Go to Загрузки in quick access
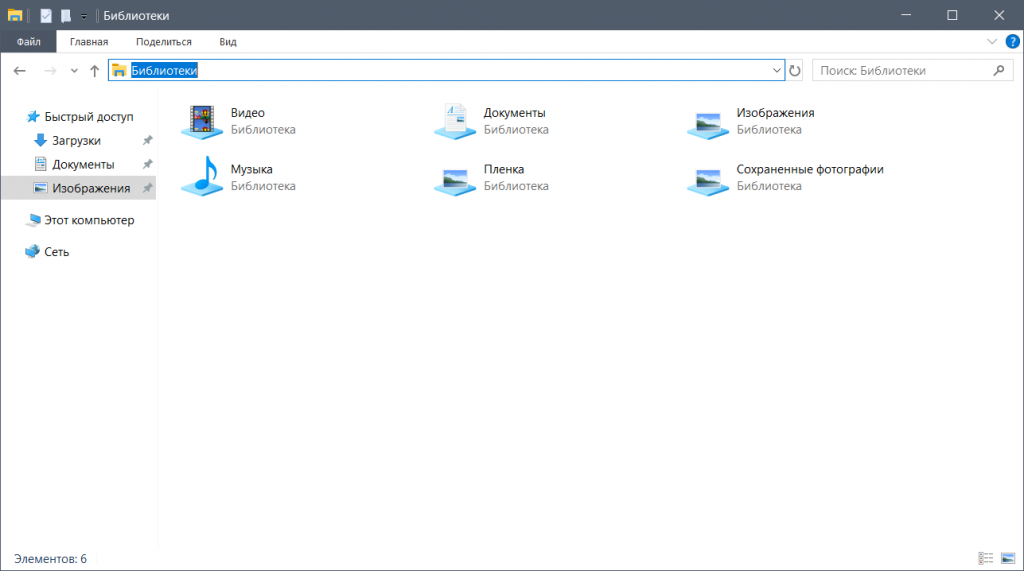The height and width of the screenshot is (571, 1024). [x=76, y=141]
